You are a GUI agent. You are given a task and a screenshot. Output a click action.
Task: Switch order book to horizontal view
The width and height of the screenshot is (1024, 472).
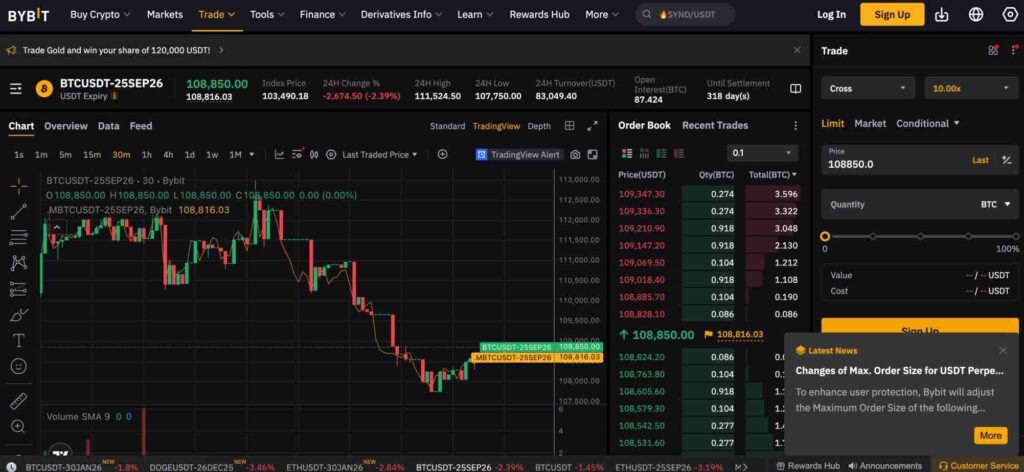[645, 153]
